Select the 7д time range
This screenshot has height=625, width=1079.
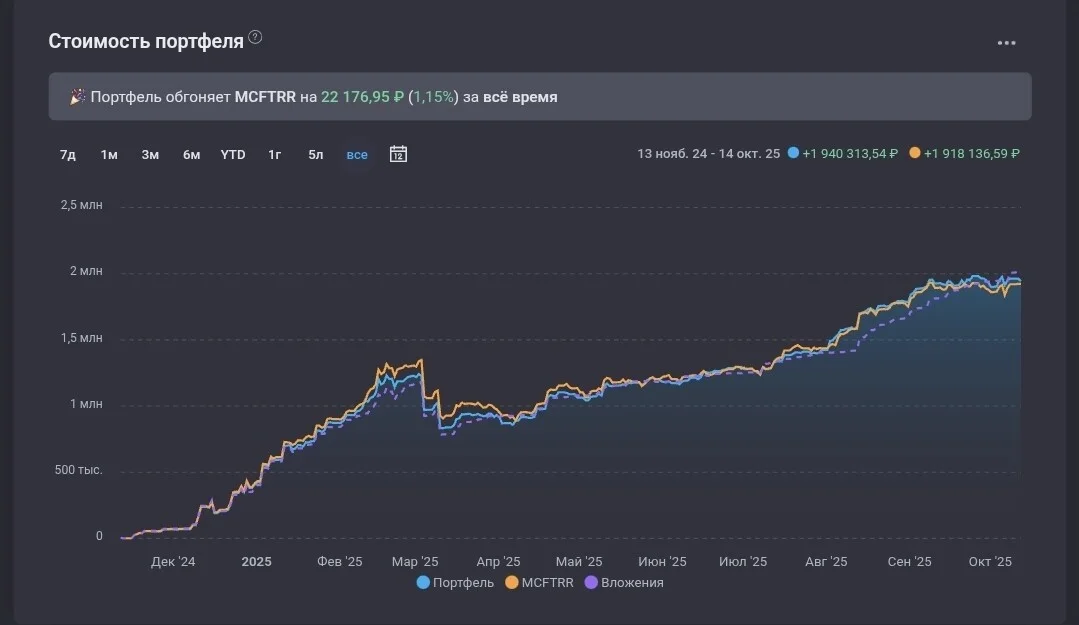67,155
